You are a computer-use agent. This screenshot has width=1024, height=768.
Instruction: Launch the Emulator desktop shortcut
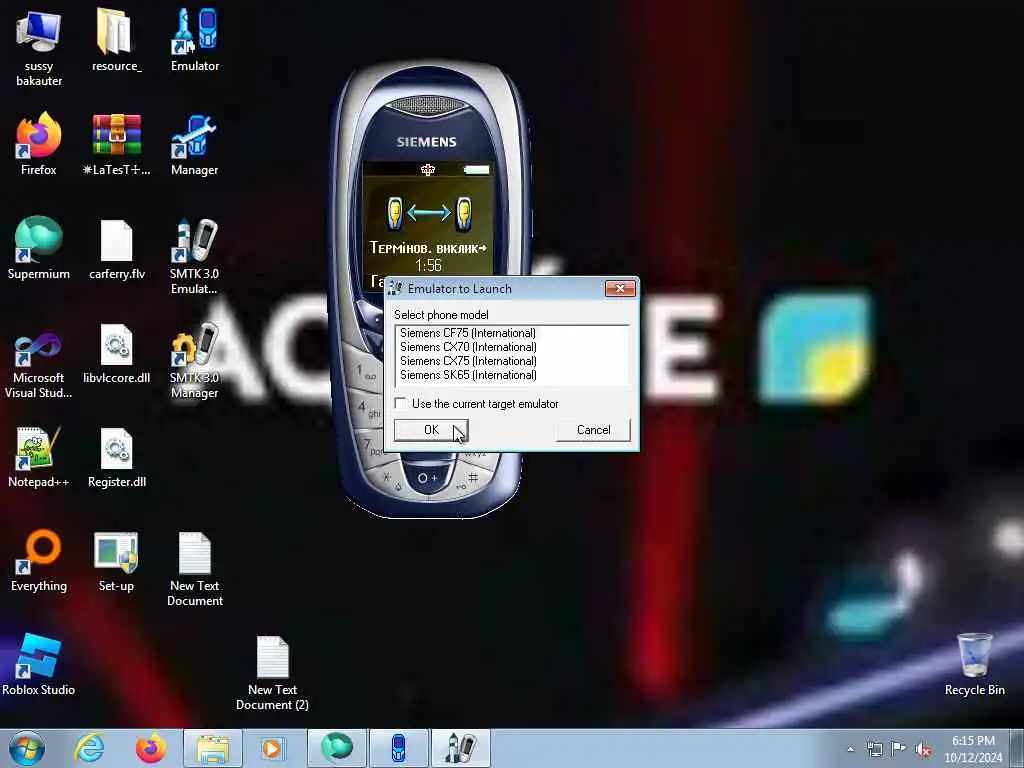[x=195, y=40]
